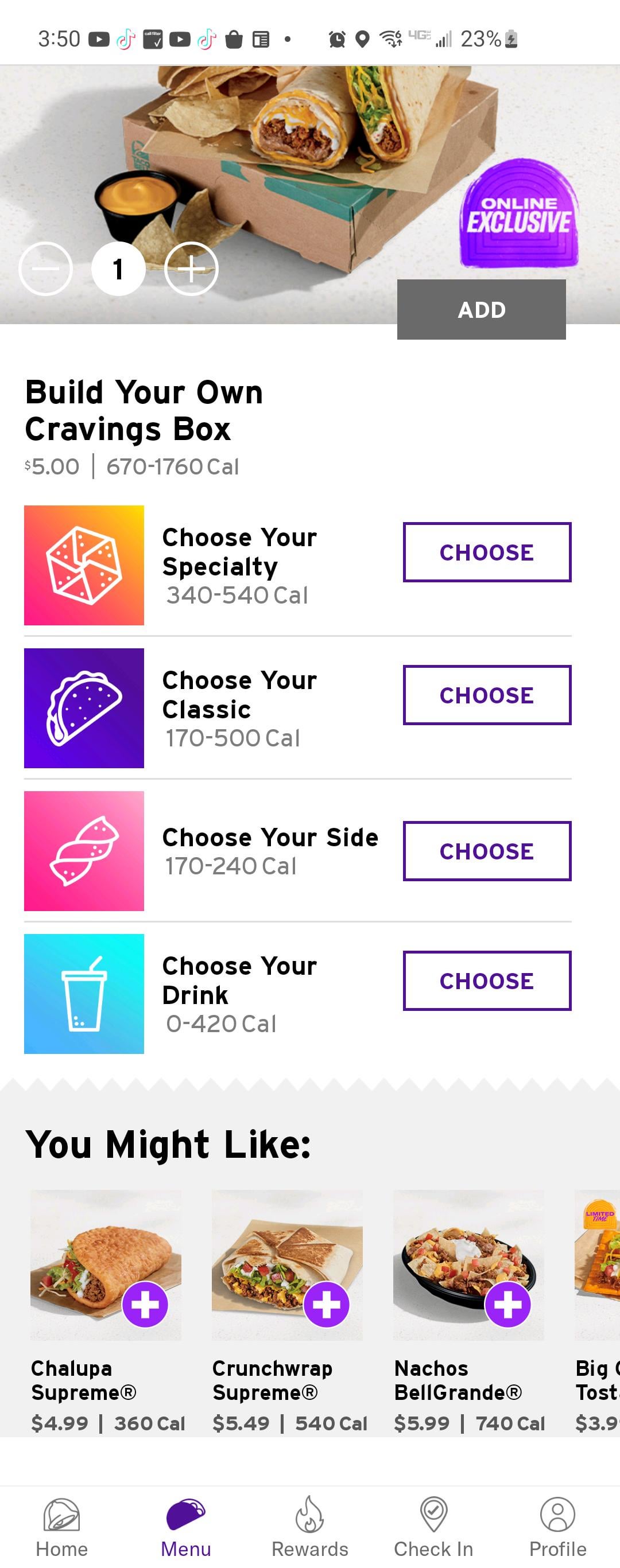Tap the Classic taco icon tile
The width and height of the screenshot is (620, 1568).
click(84, 708)
